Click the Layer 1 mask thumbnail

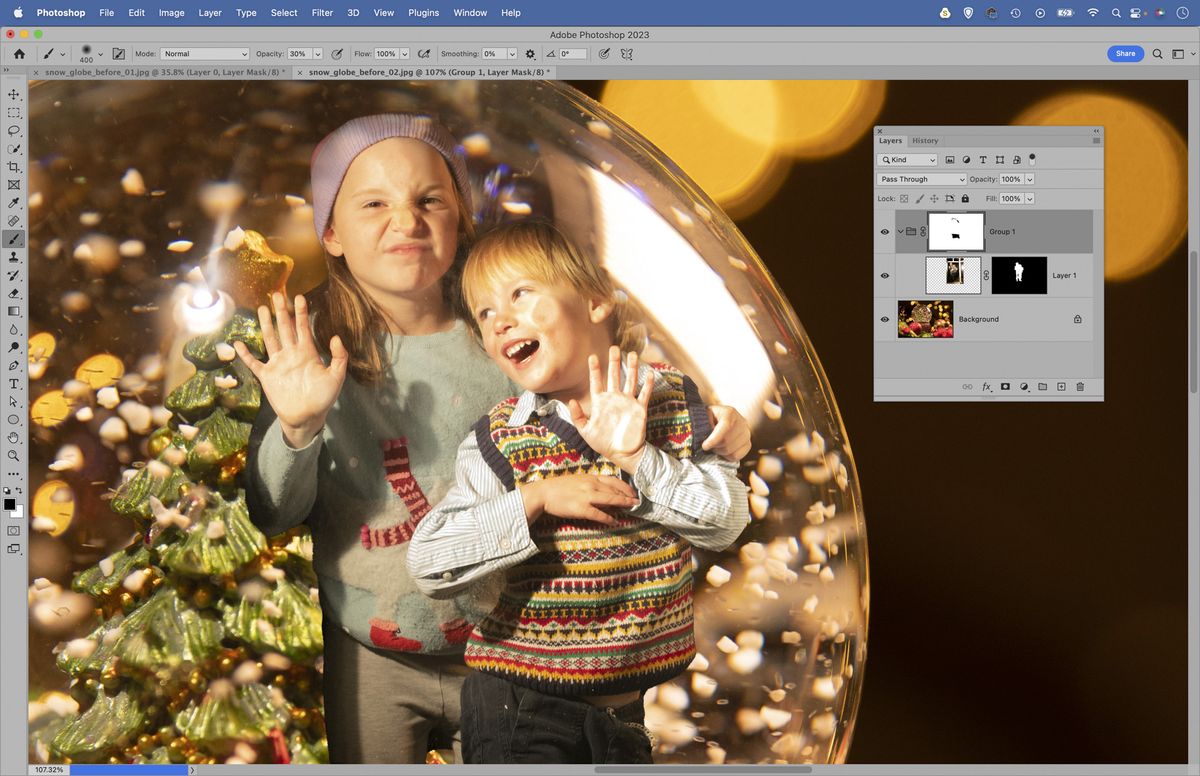click(x=1018, y=275)
